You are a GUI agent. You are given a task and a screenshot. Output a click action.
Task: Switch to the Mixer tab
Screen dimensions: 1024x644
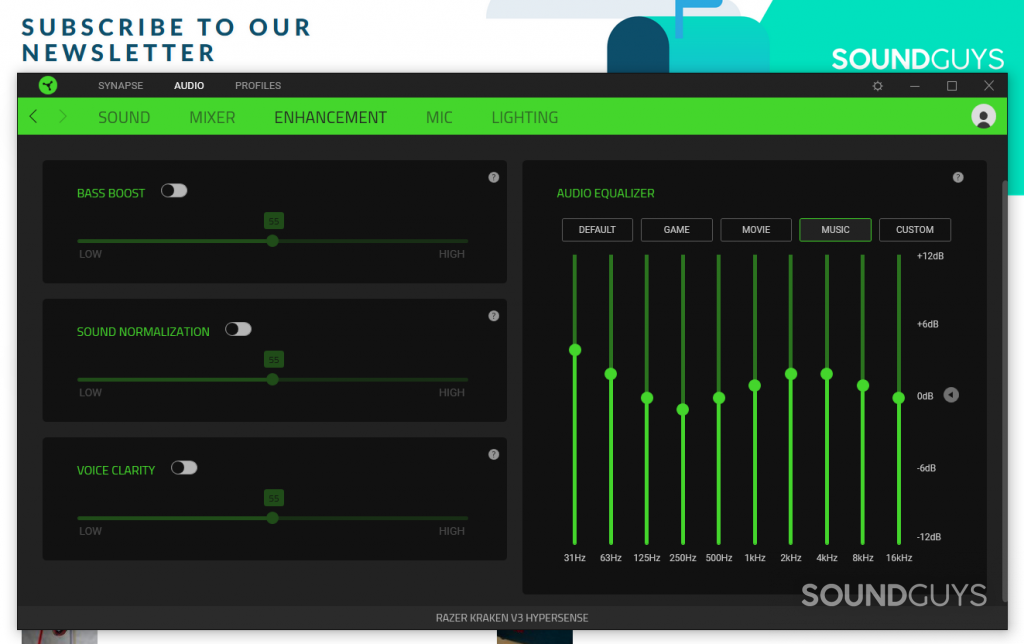(x=212, y=118)
